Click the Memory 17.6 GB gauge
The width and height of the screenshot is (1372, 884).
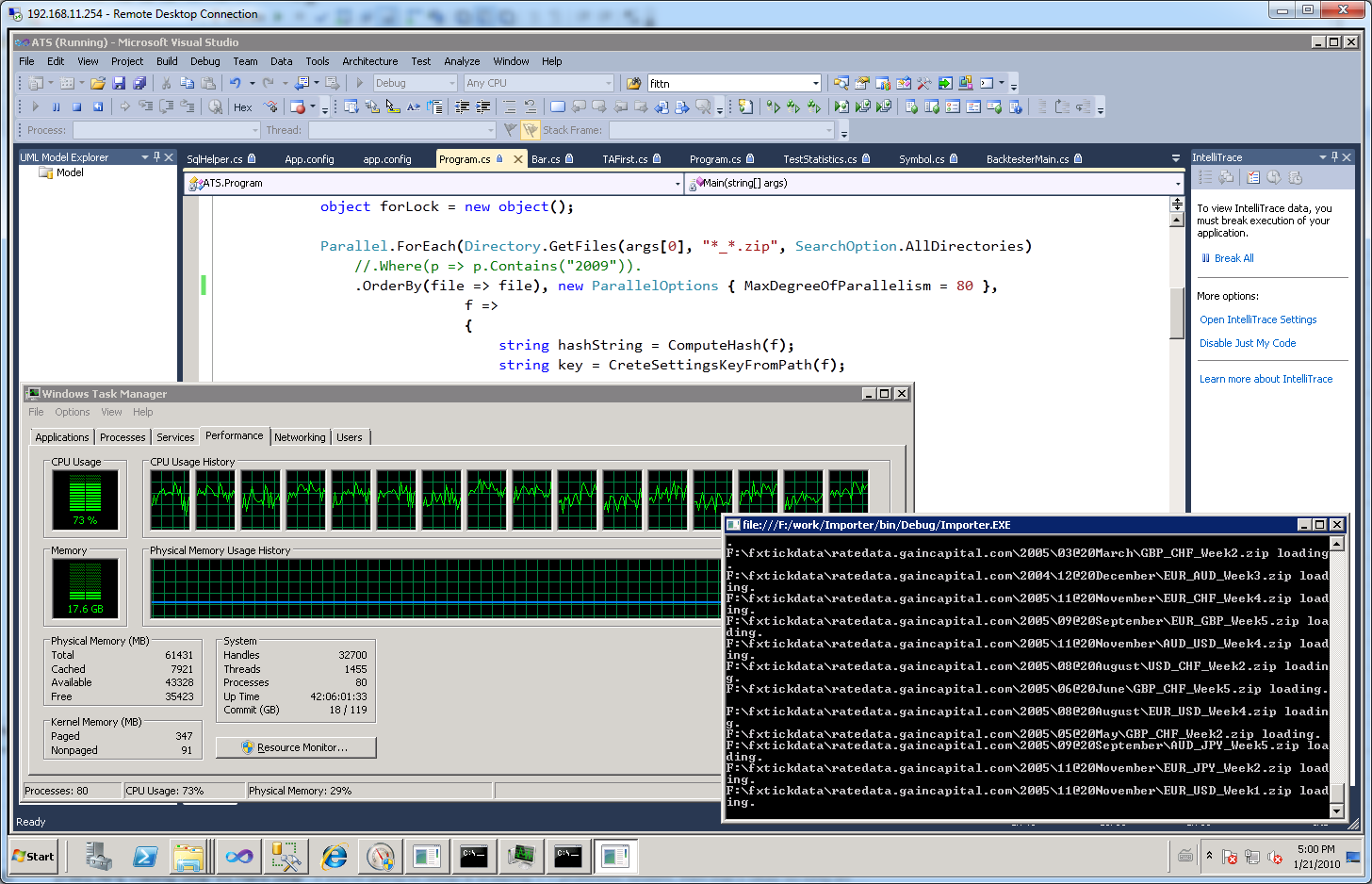point(85,588)
